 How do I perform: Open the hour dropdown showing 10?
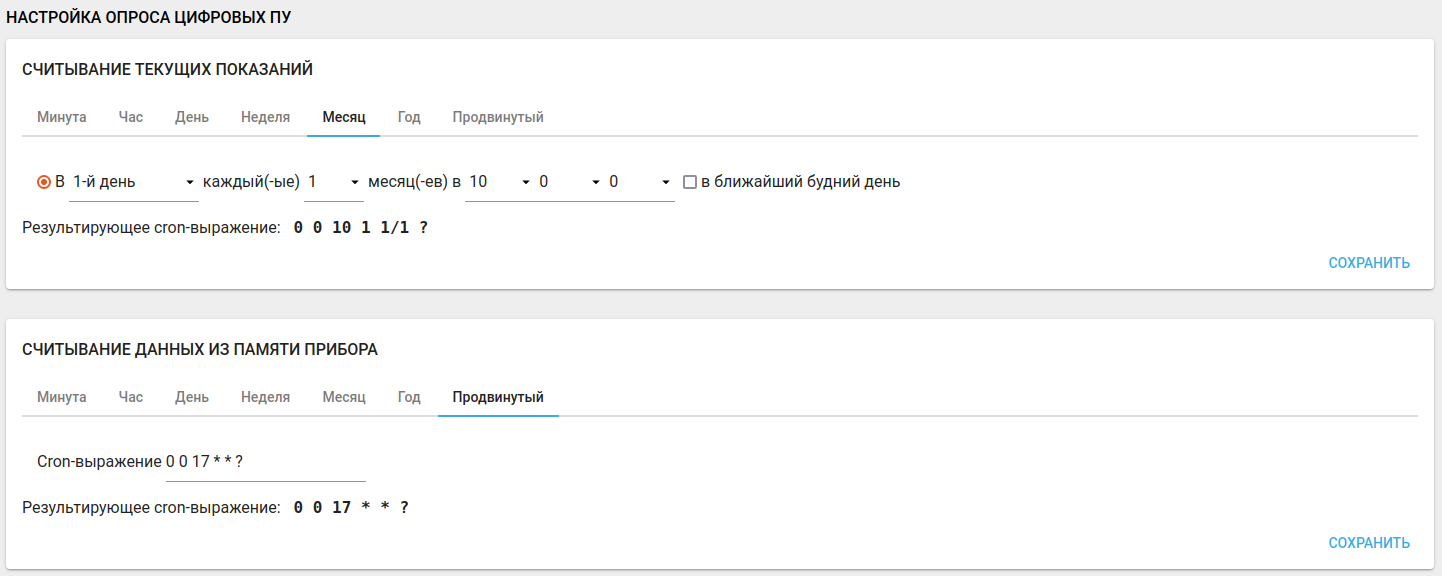[499, 182]
